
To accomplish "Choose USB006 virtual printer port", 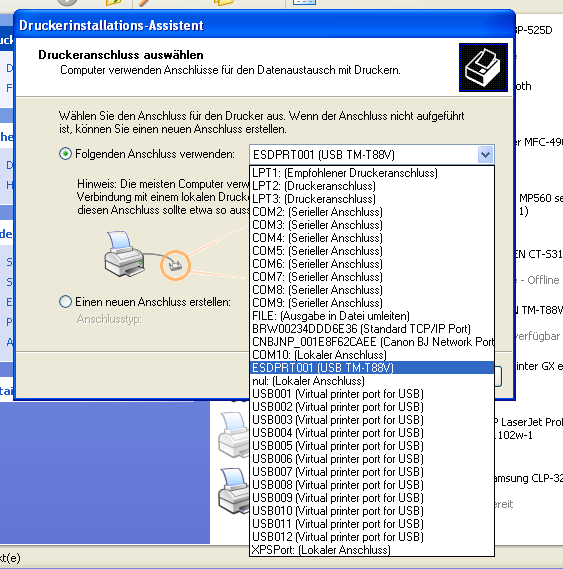I will coord(372,459).
